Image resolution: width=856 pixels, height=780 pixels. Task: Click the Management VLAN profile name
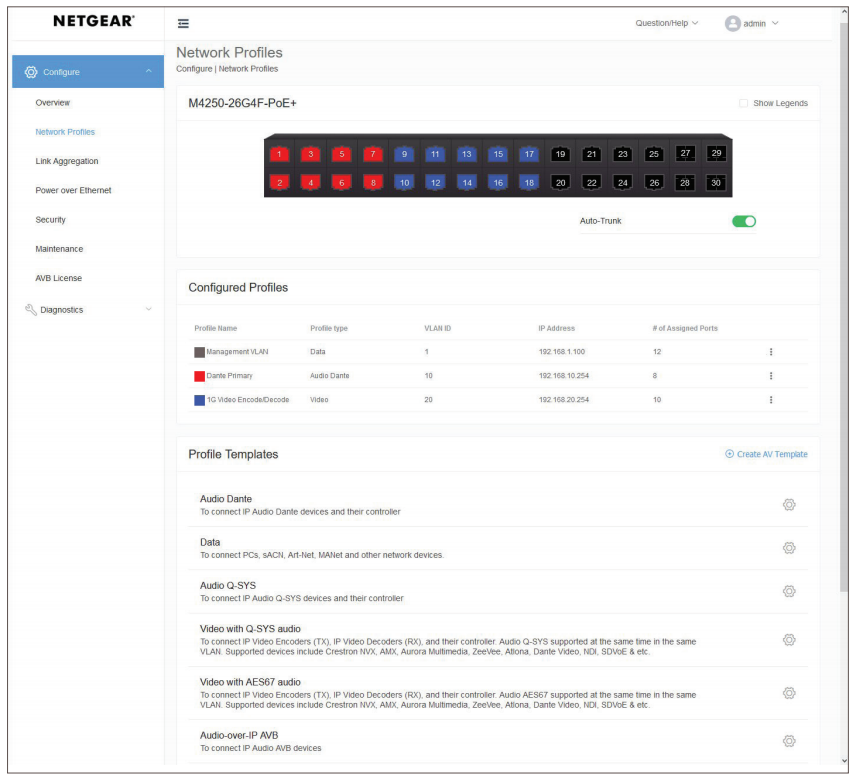(237, 352)
